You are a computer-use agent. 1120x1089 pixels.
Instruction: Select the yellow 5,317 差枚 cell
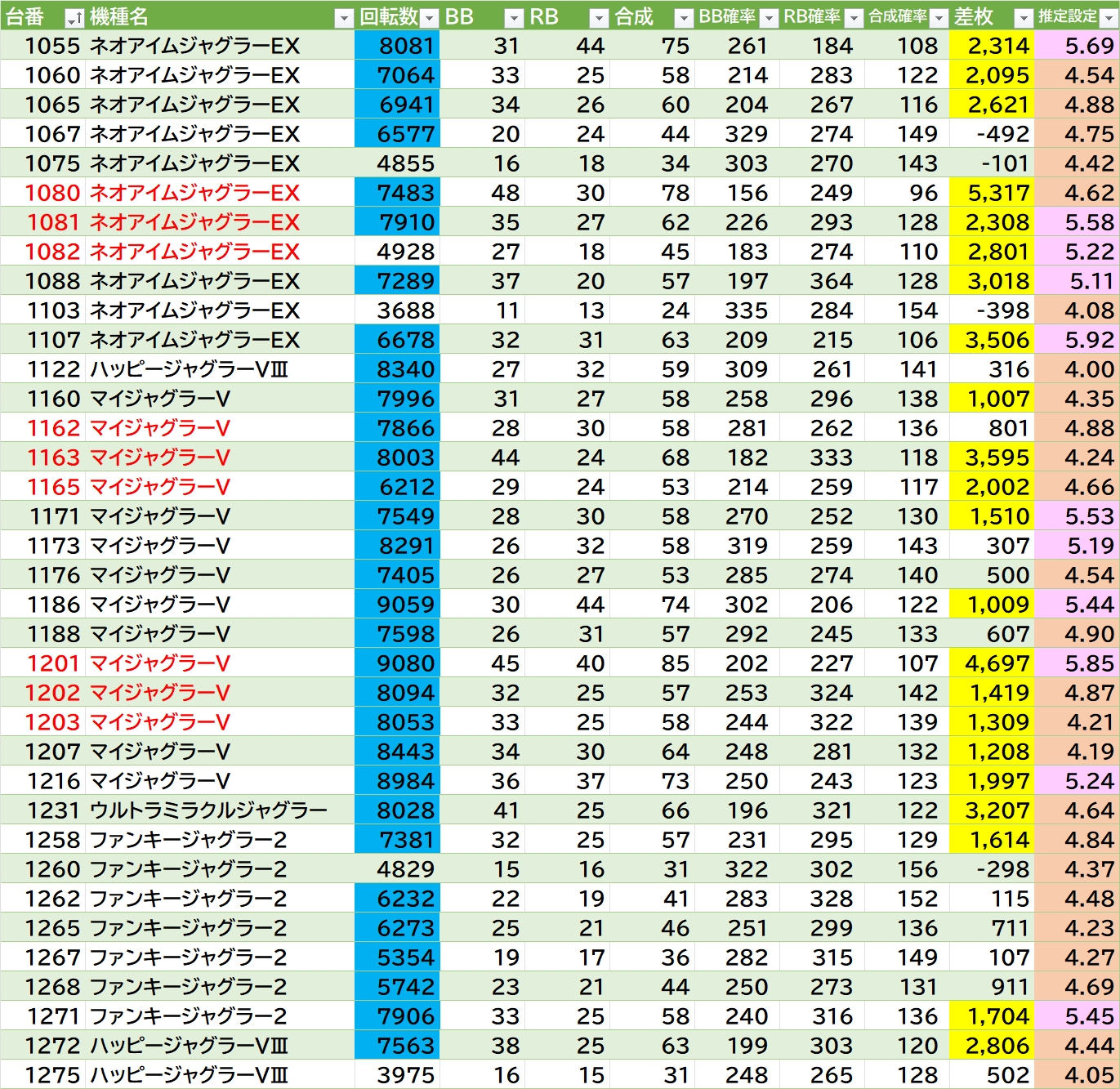pyautogui.click(x=992, y=193)
